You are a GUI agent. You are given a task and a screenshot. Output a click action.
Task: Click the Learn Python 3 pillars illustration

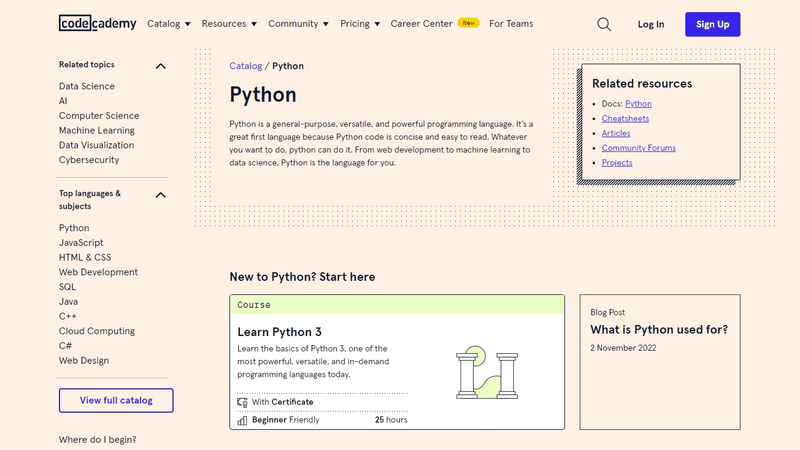point(485,372)
